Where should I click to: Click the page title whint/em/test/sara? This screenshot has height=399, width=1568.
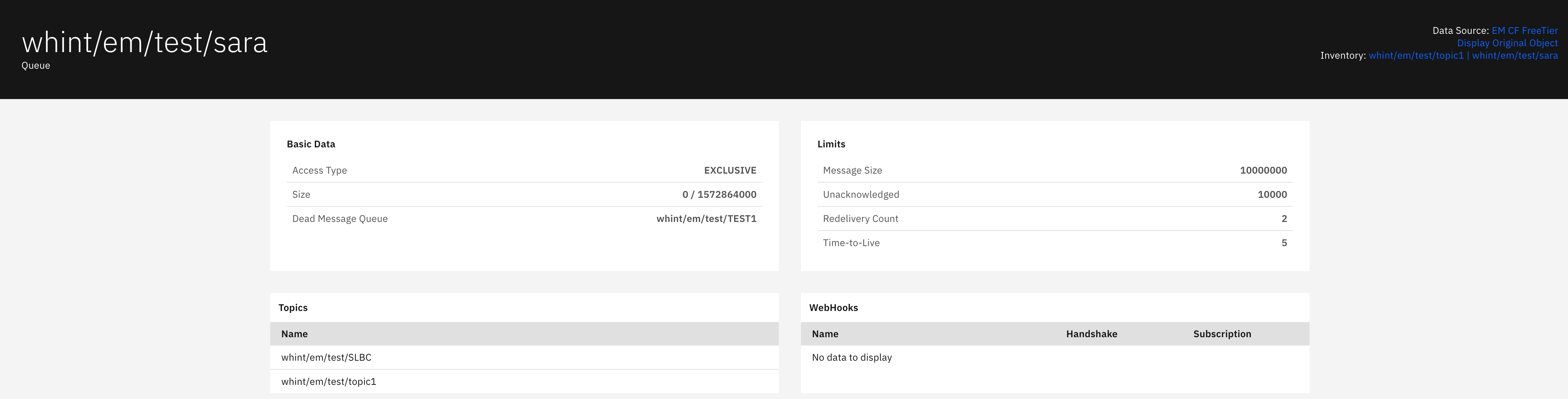click(x=145, y=42)
